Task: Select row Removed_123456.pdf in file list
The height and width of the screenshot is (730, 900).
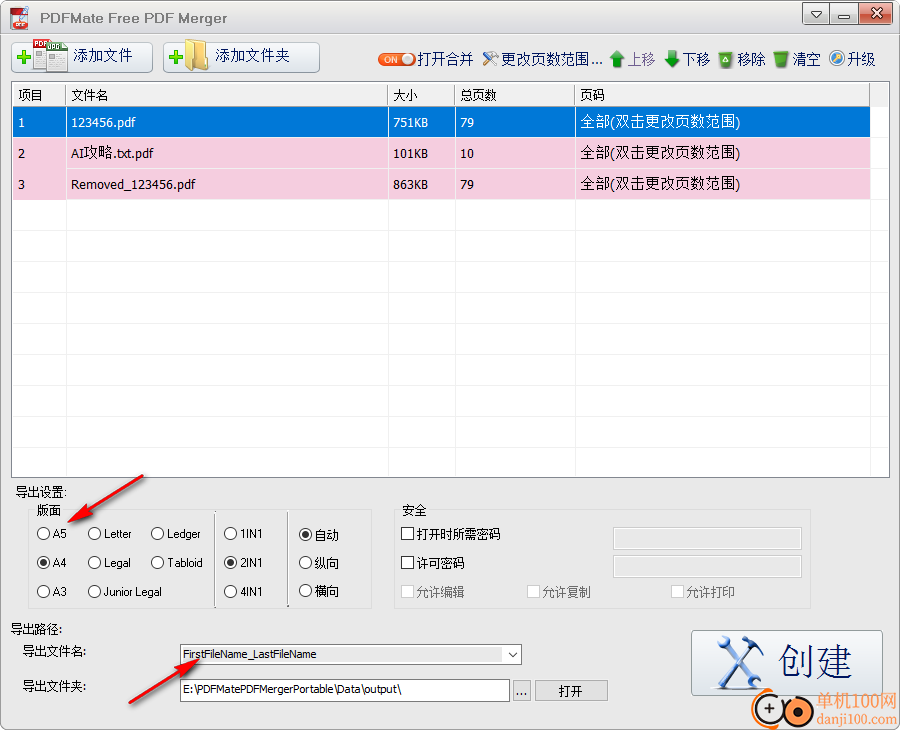Action: click(441, 184)
